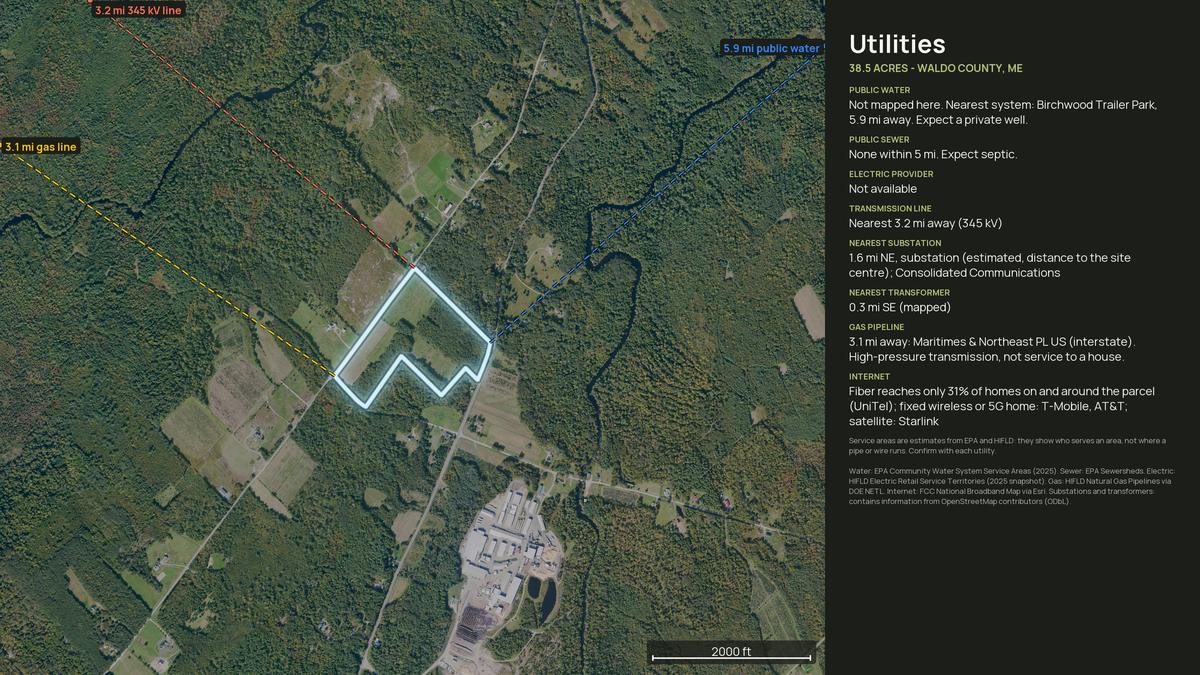Click the 'Utilities' panel heading
Screen dimensions: 1200x675
click(x=897, y=44)
